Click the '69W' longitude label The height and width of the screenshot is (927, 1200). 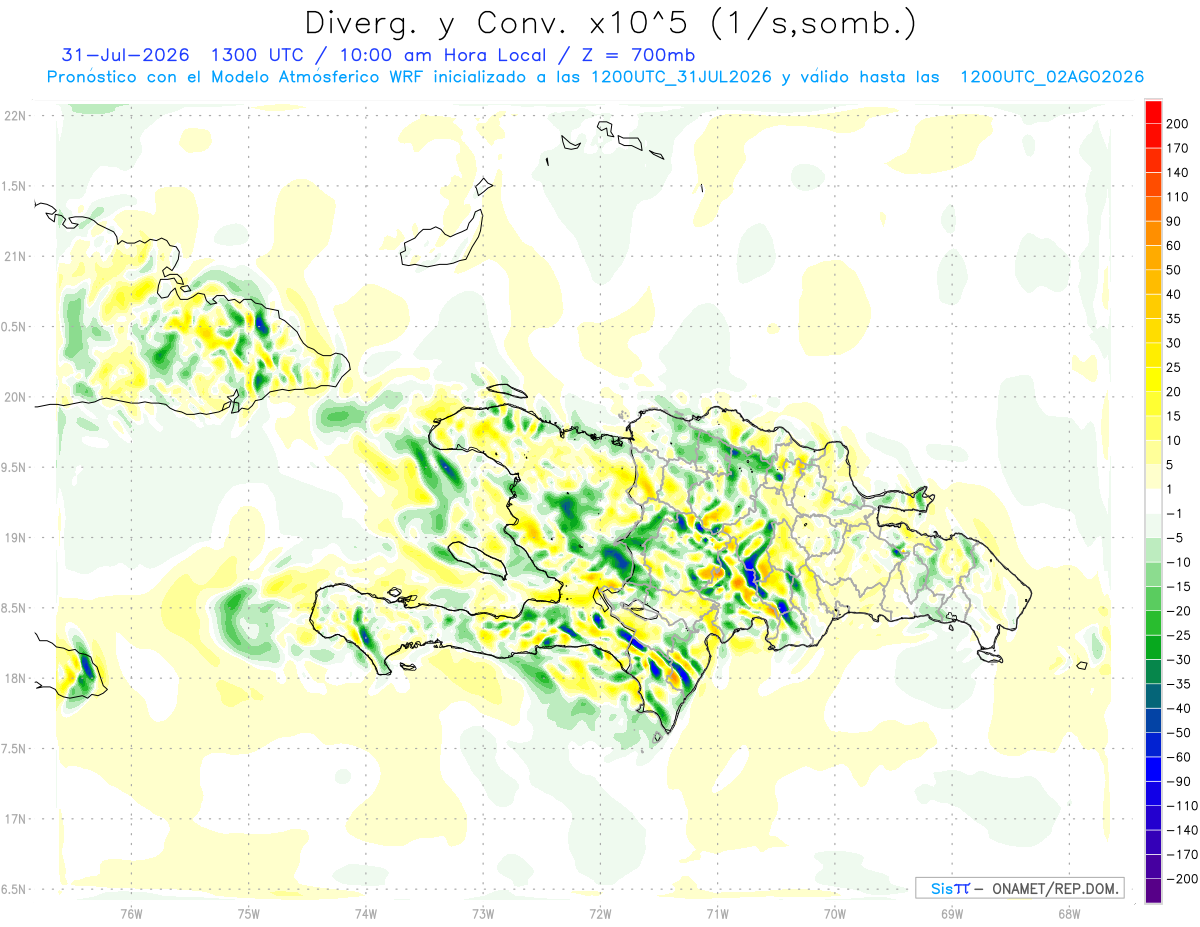tap(952, 915)
